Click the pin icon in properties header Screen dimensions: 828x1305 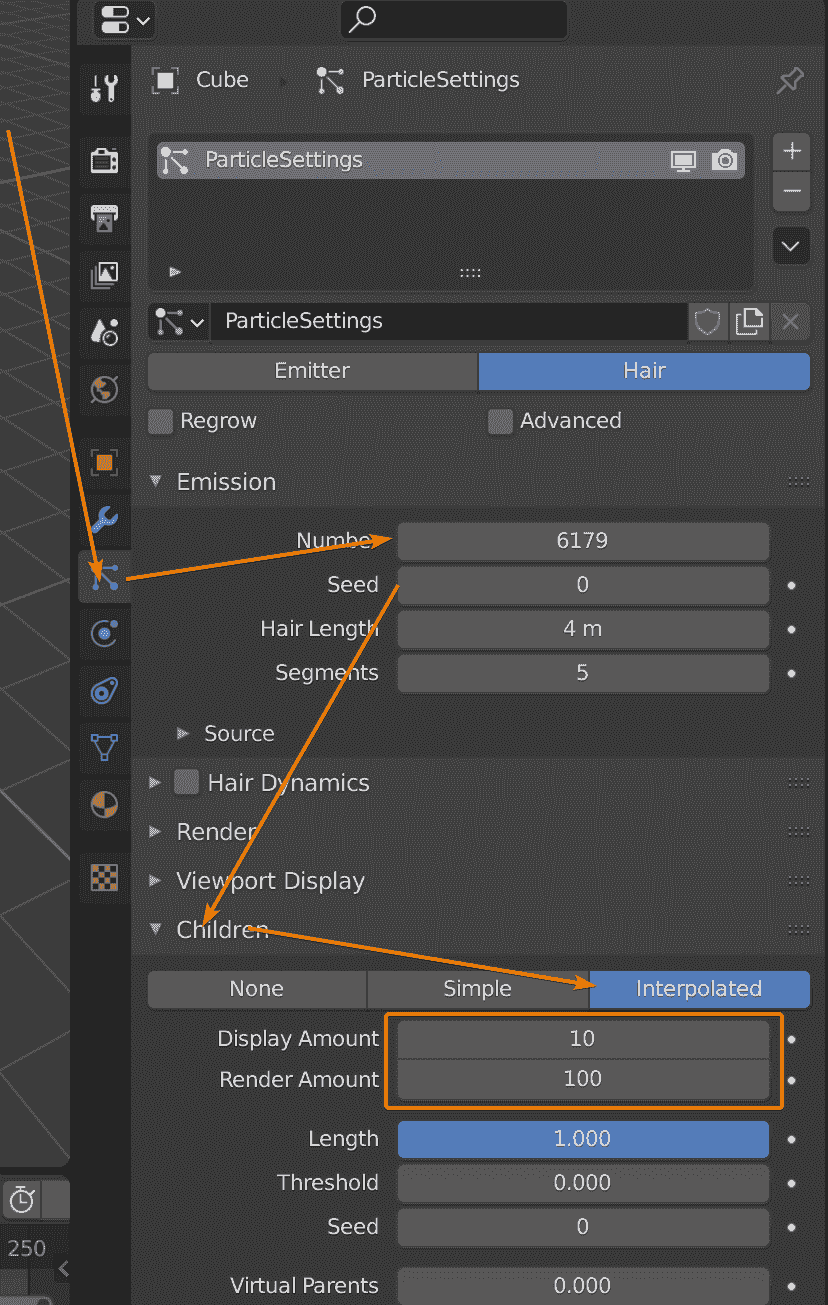[x=790, y=80]
